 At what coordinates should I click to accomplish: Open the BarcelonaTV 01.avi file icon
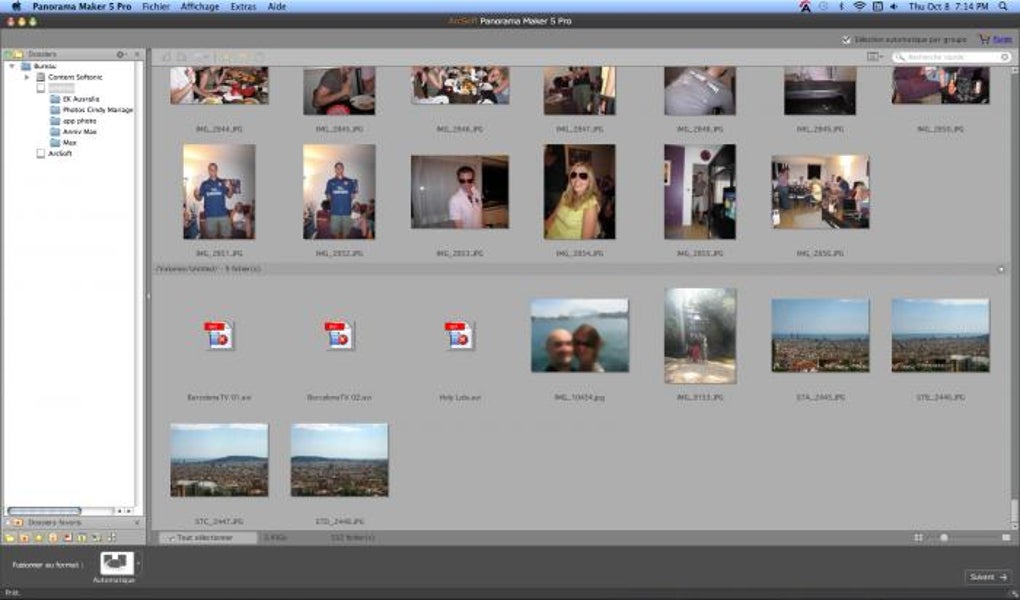click(219, 336)
